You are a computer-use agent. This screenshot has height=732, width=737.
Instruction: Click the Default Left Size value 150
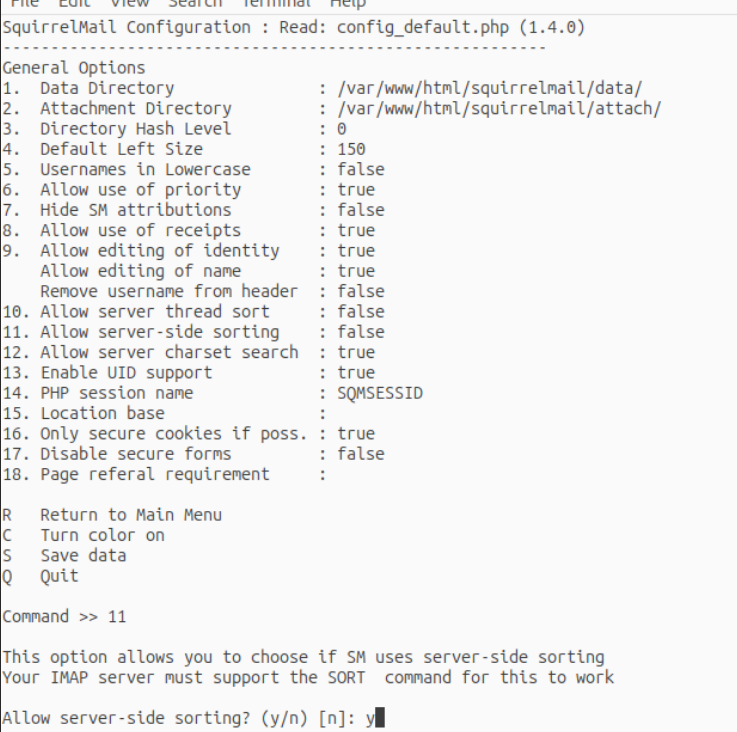(351, 150)
